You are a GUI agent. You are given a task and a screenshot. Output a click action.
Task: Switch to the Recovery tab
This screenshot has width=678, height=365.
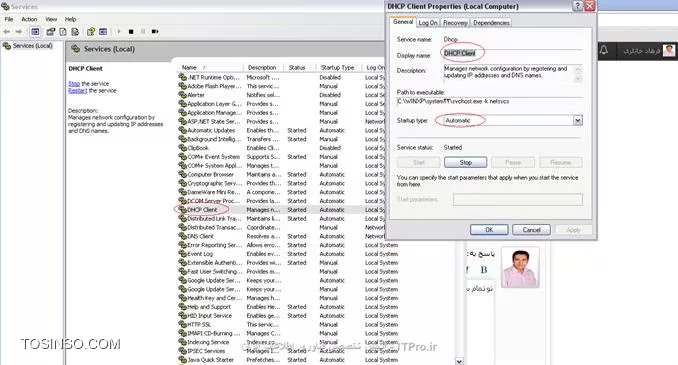455,22
